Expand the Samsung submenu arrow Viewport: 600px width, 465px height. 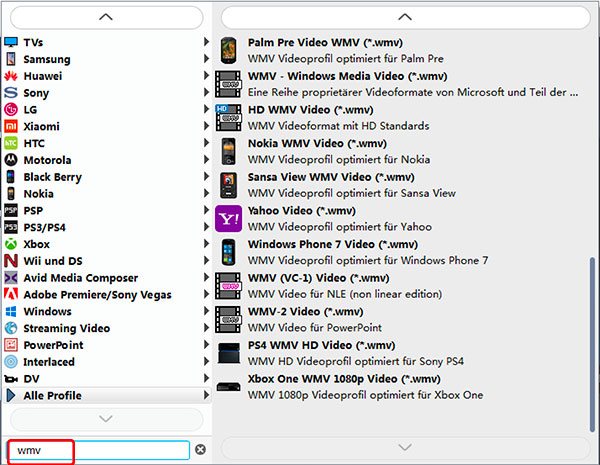pyautogui.click(x=206, y=59)
